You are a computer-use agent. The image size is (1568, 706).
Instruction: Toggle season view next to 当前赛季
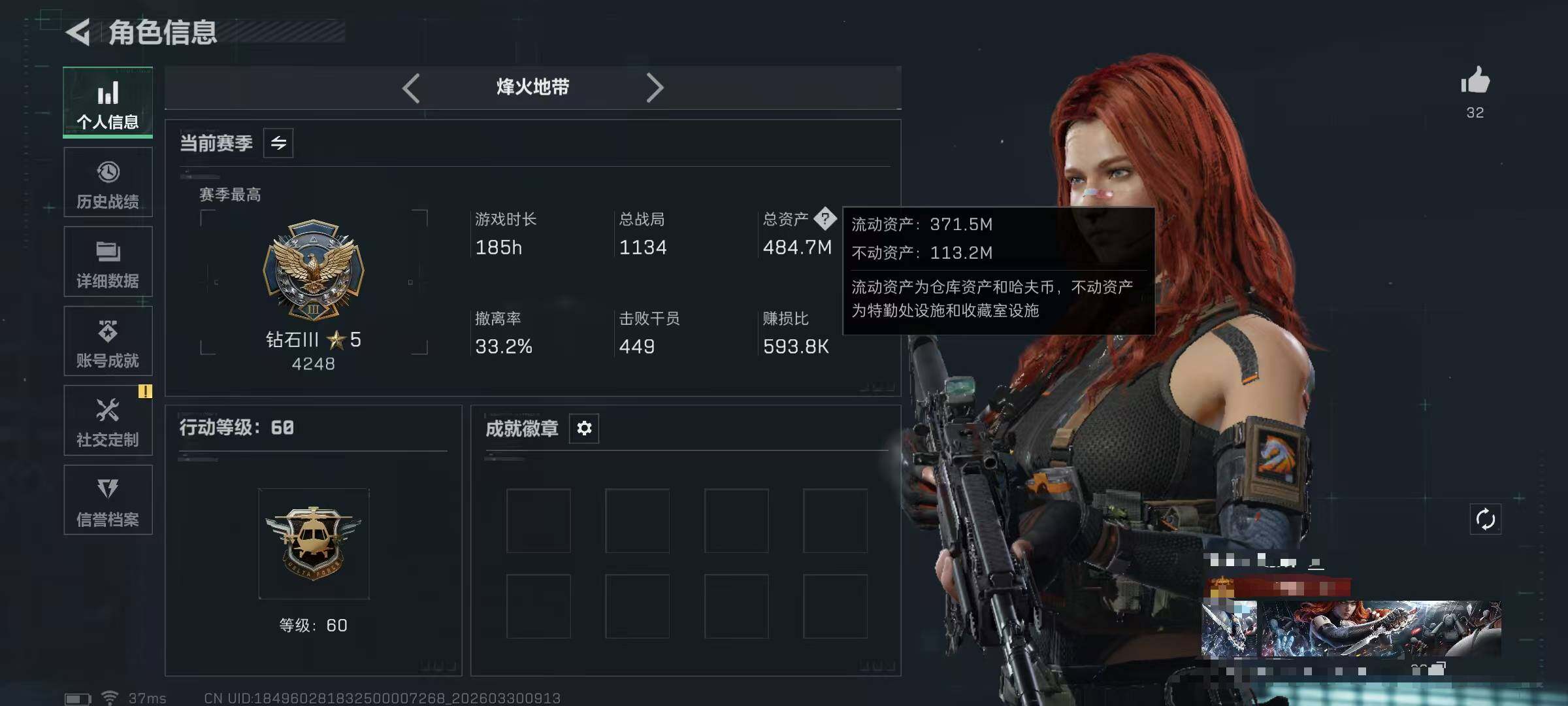[278, 143]
